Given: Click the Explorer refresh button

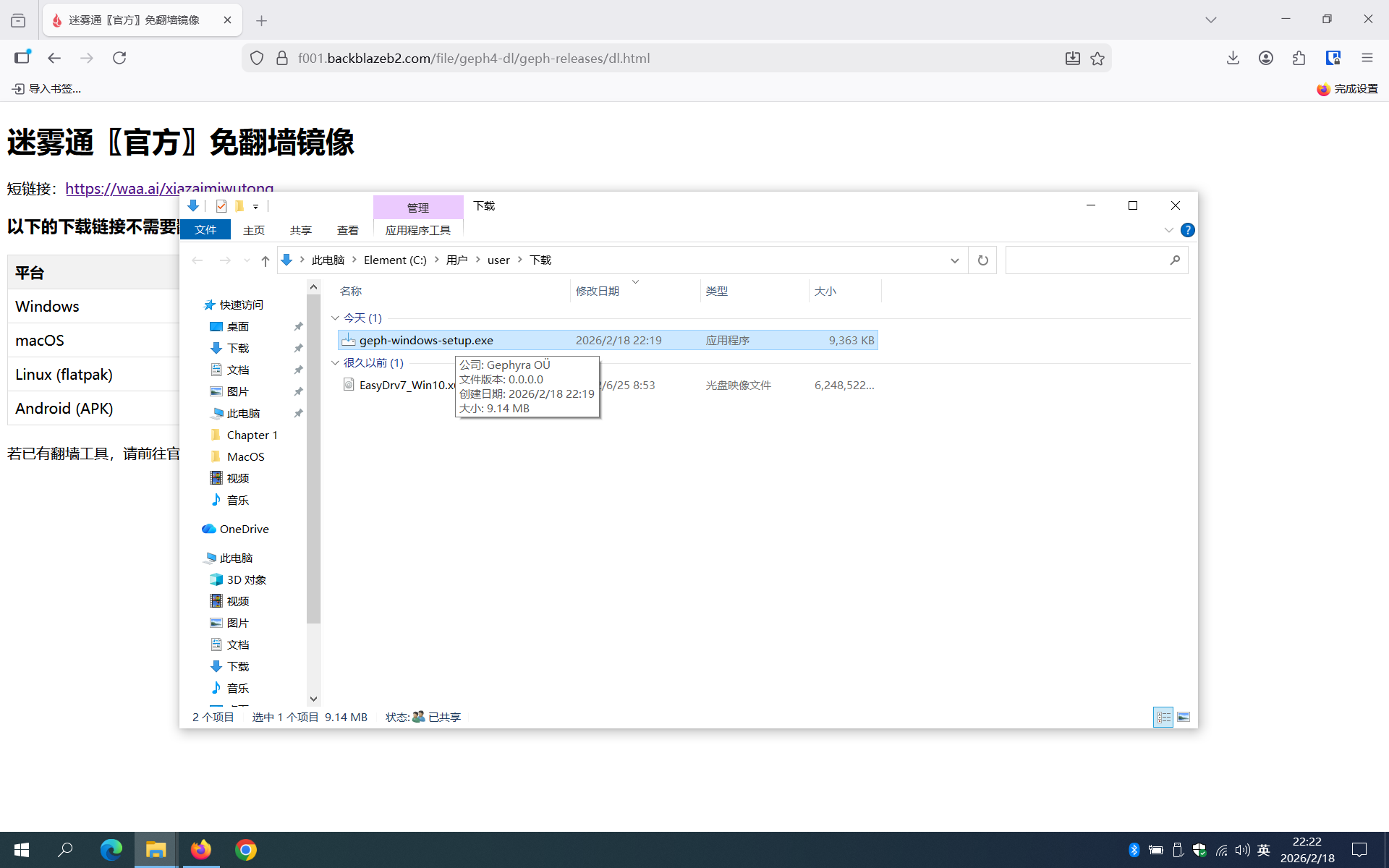Looking at the screenshot, I should coord(982,260).
